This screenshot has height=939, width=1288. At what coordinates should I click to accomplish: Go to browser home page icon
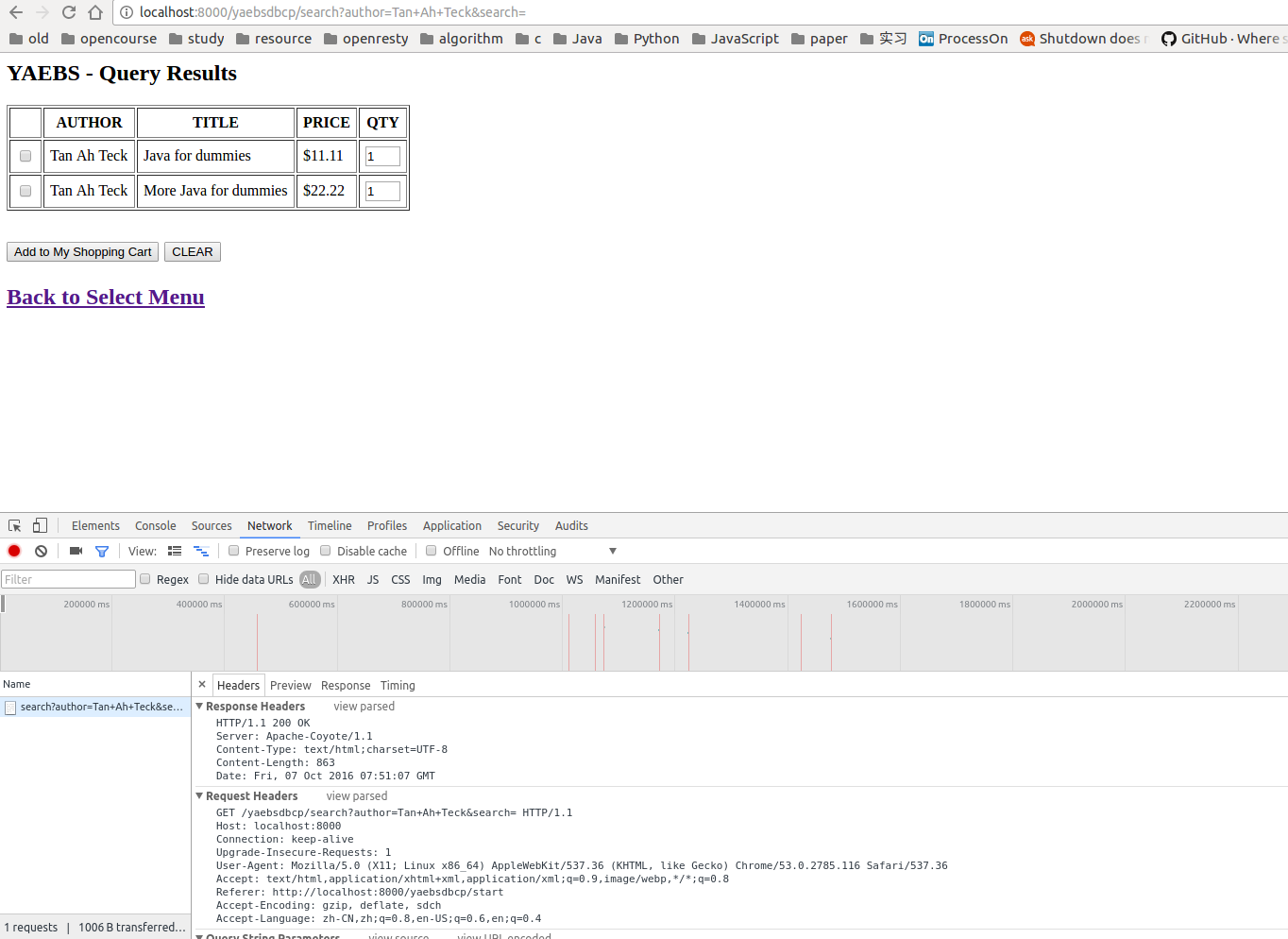point(95,12)
